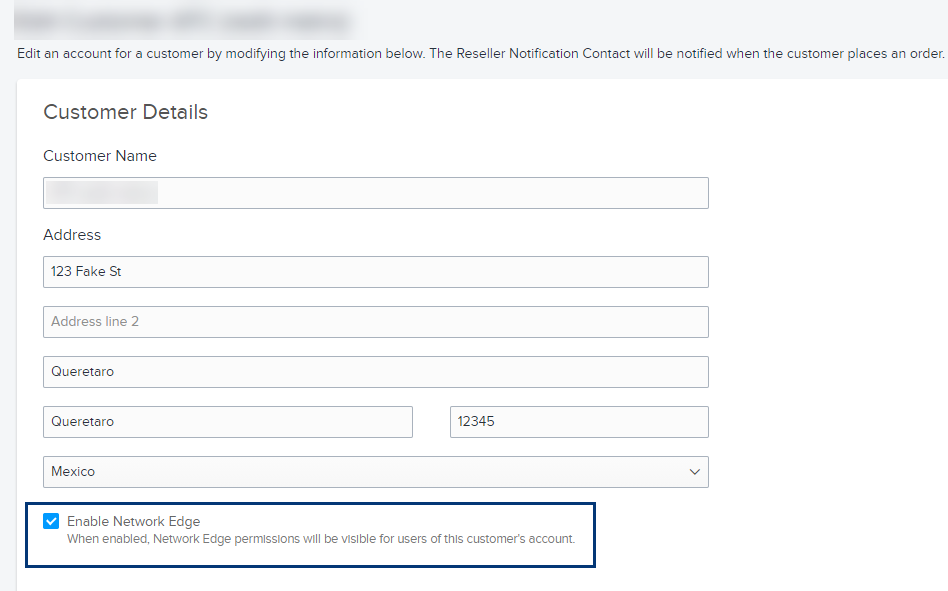Click the Customer Name field label
The image size is (948, 591).
(x=100, y=156)
